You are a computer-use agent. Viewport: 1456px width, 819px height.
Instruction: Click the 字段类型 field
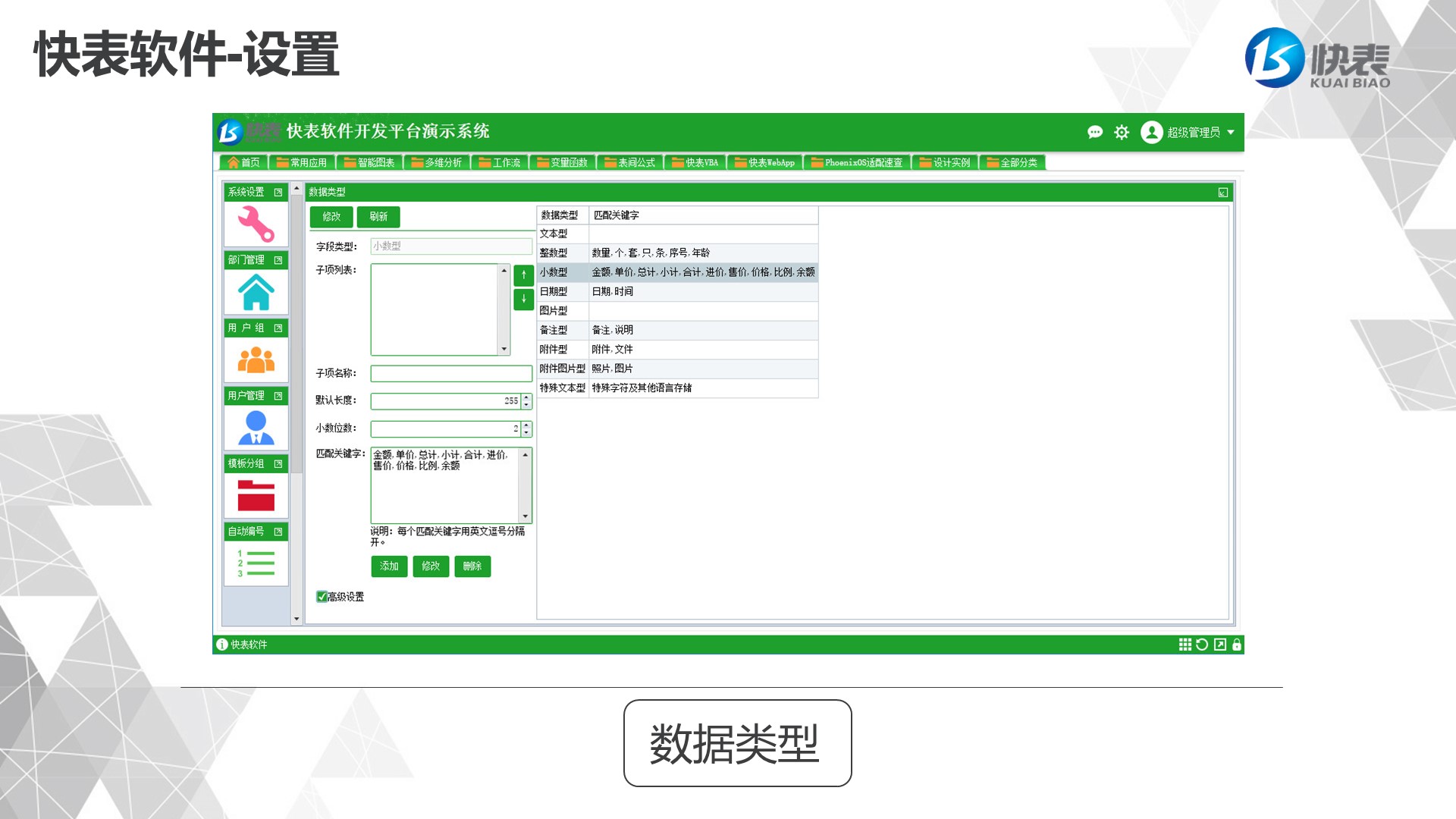point(451,246)
